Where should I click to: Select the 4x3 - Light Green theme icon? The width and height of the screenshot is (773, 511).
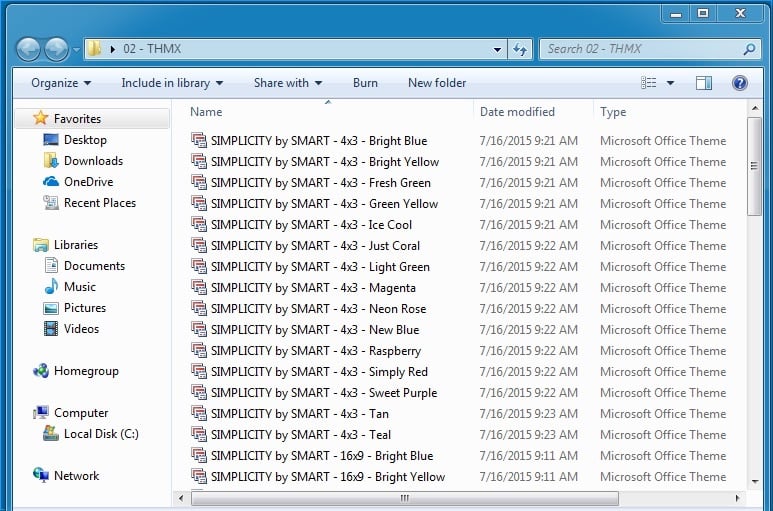point(199,267)
